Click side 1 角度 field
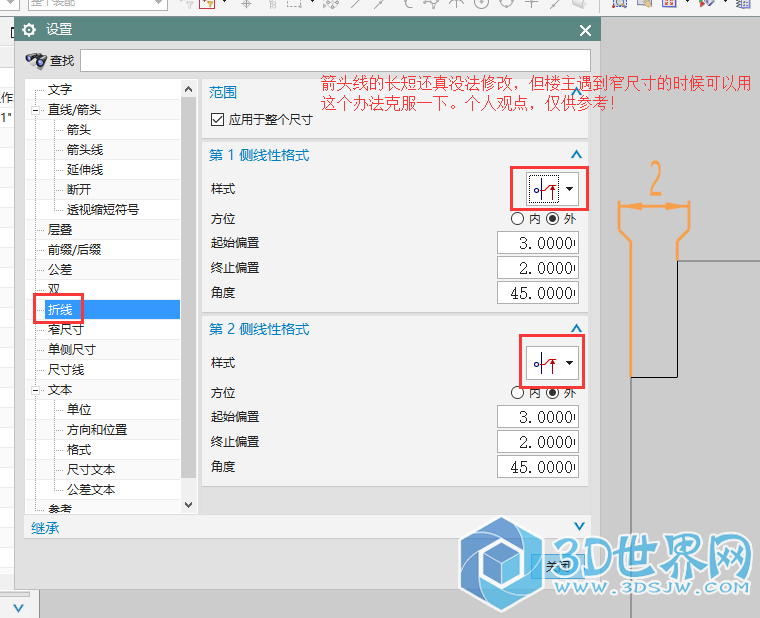Image resolution: width=760 pixels, height=618 pixels. pos(538,293)
